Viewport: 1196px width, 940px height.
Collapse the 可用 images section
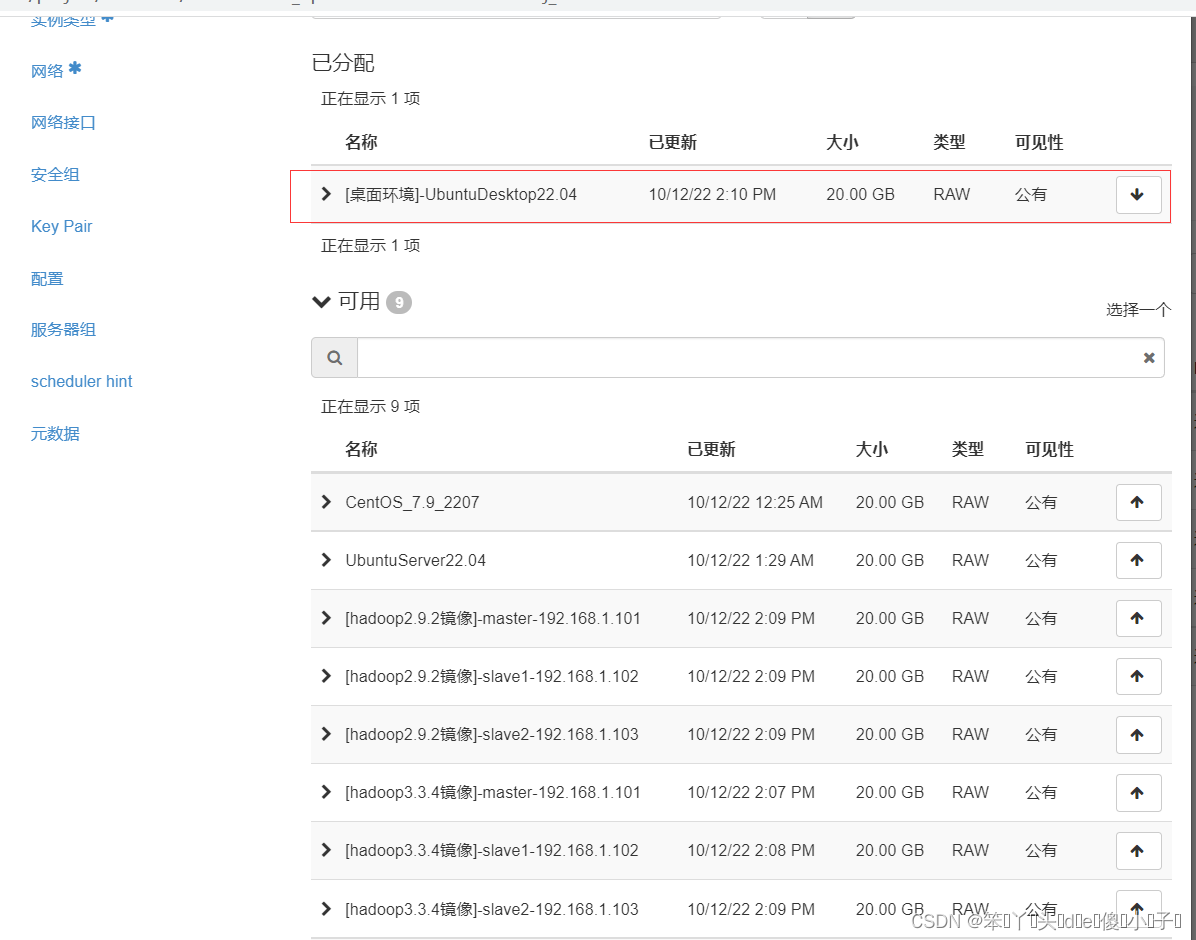coord(321,301)
